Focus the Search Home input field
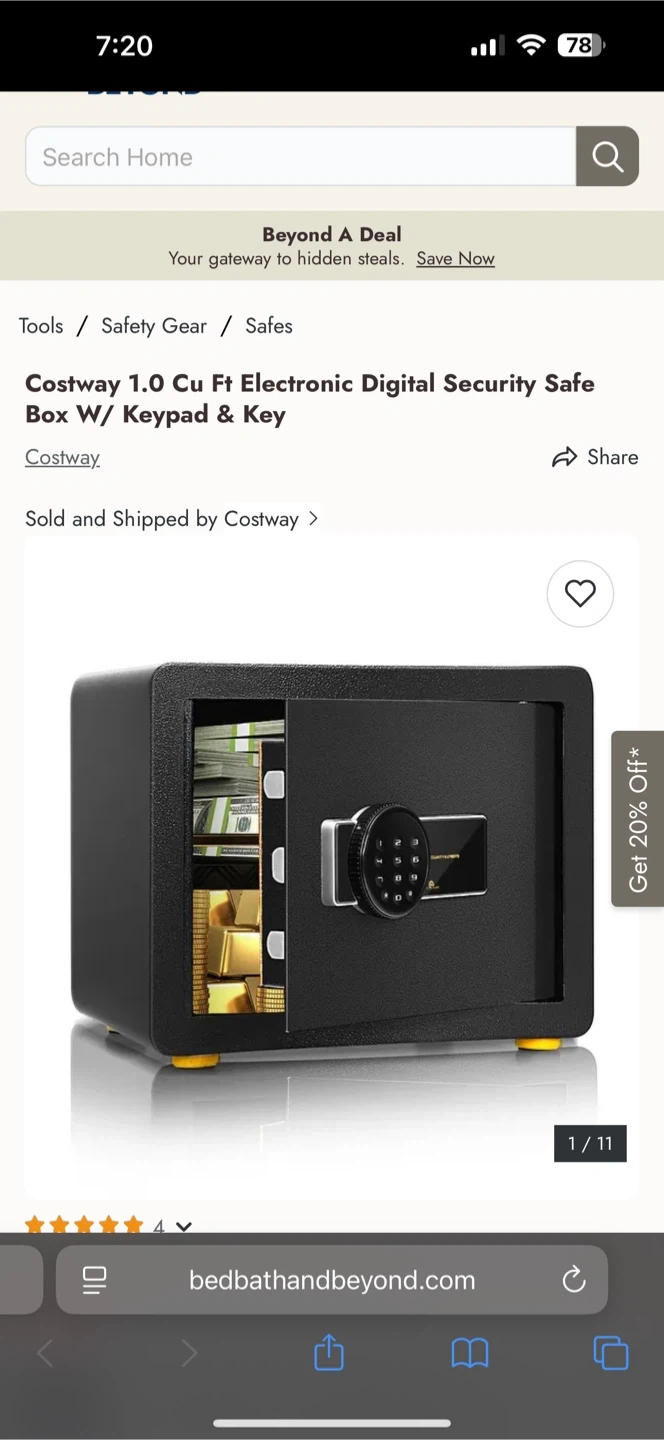 point(301,156)
